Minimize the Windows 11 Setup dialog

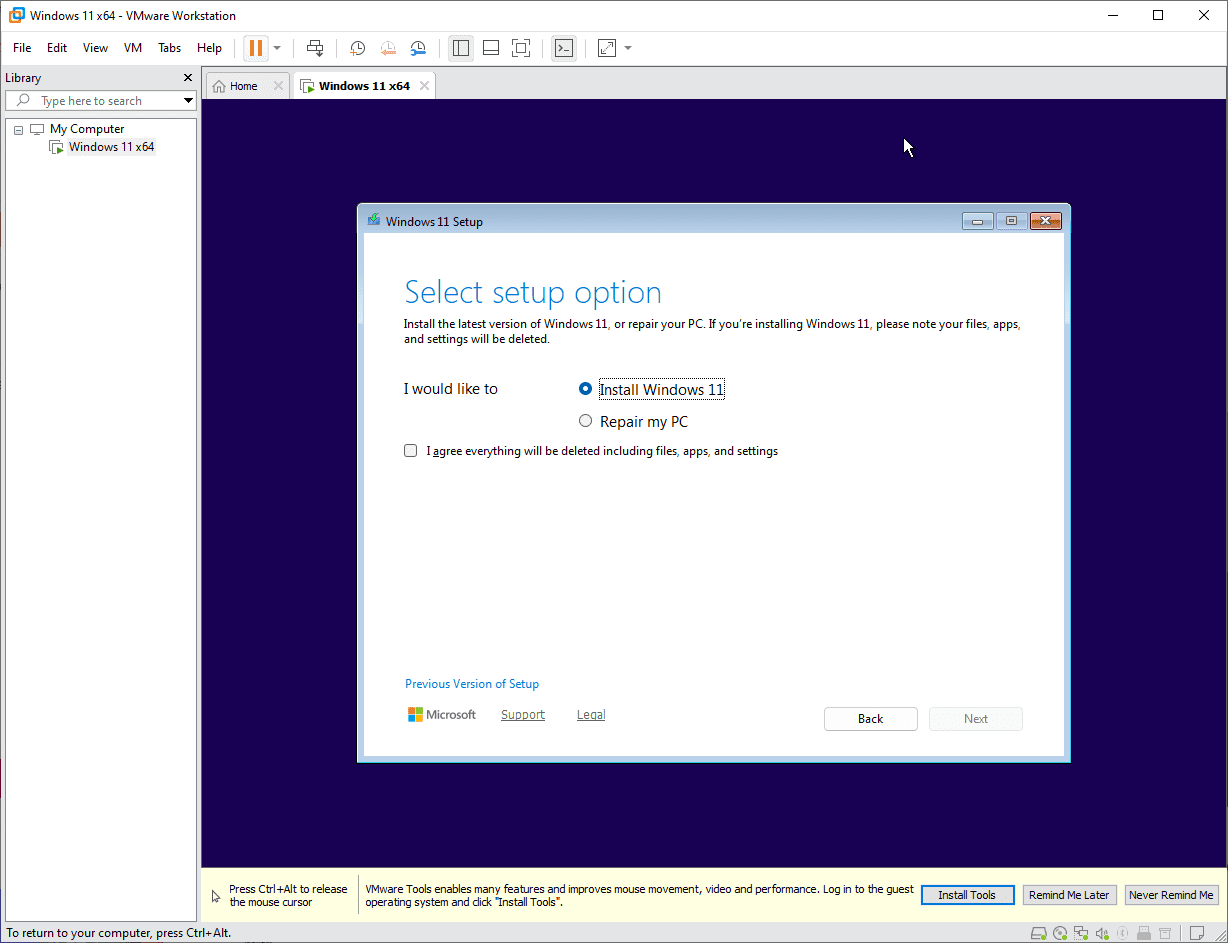(x=977, y=221)
